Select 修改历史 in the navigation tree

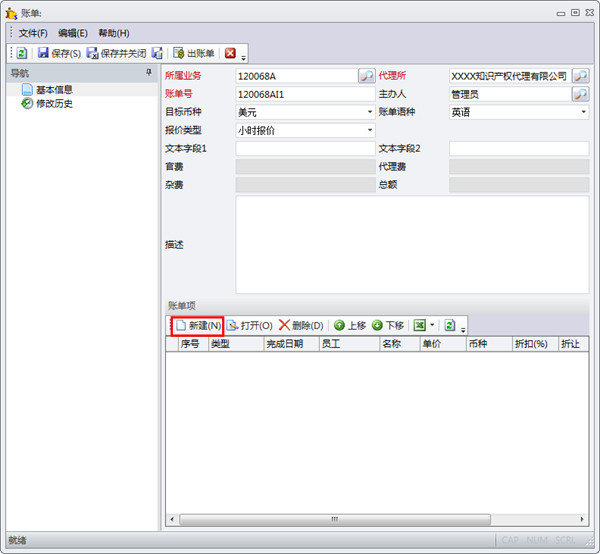click(54, 103)
